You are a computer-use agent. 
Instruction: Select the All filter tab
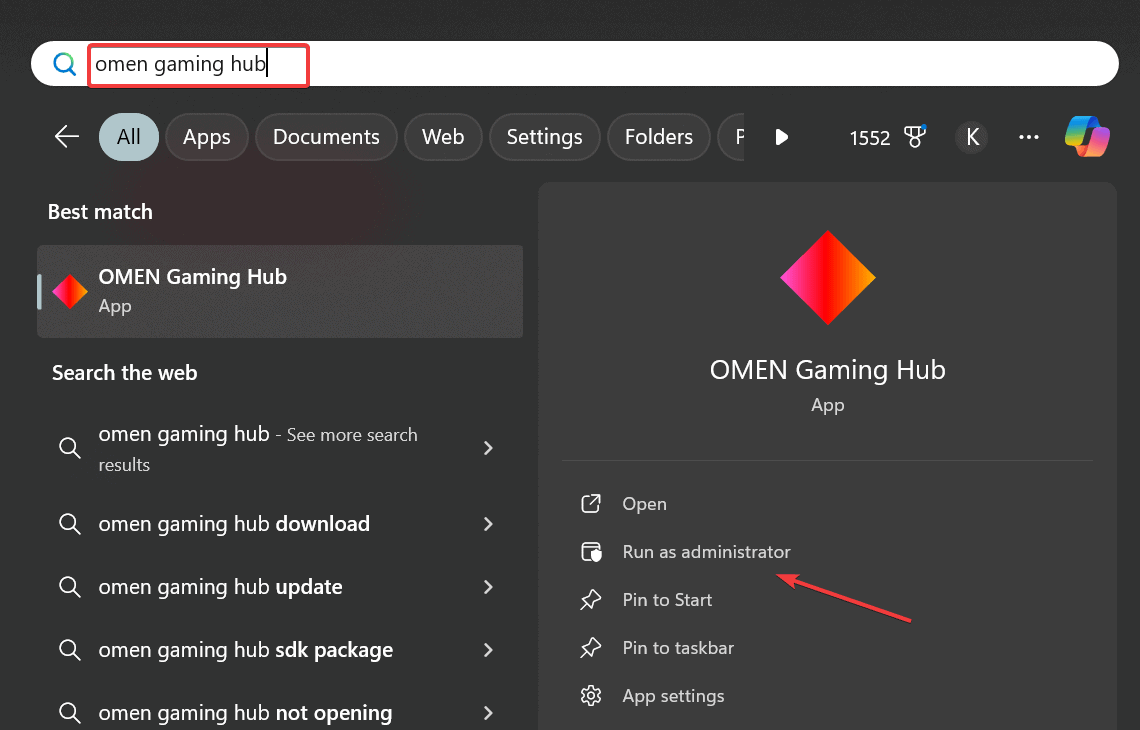pos(129,137)
